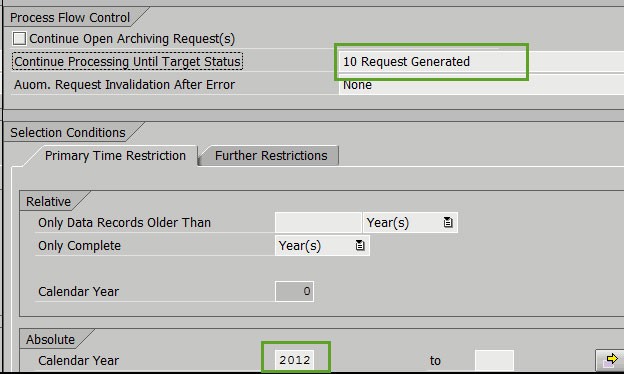This screenshot has height=374, width=624.
Task: Click the Only Data Records Older Than input field
Action: click(318, 222)
